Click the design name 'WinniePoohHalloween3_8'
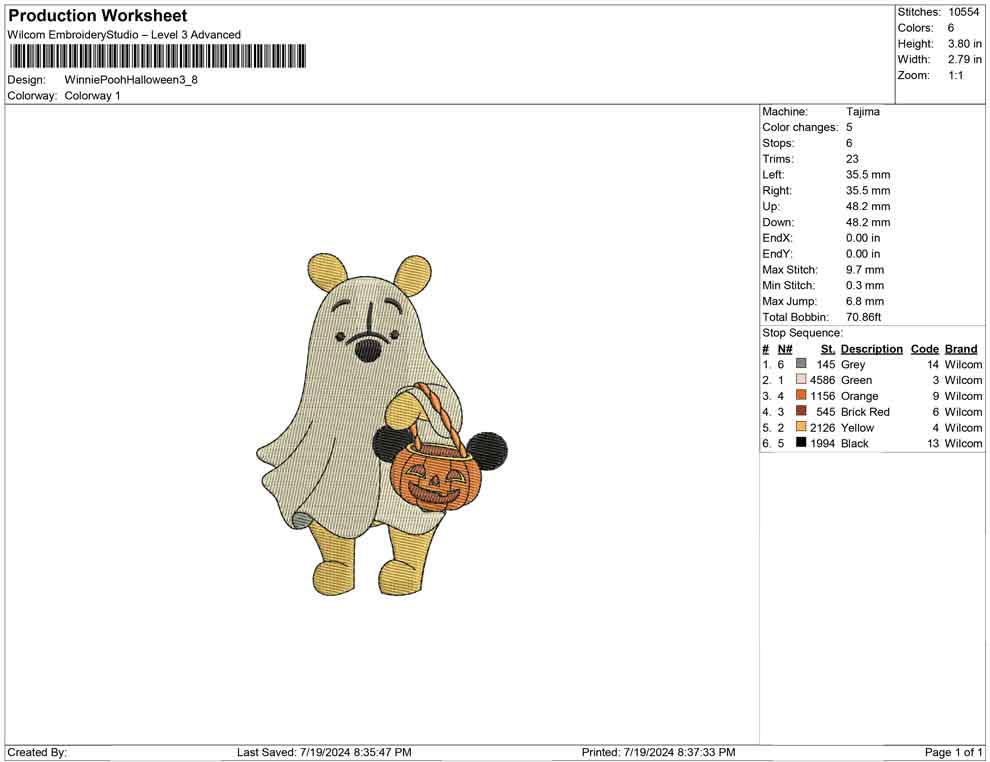Screen dimensions: 990x762 (131, 80)
